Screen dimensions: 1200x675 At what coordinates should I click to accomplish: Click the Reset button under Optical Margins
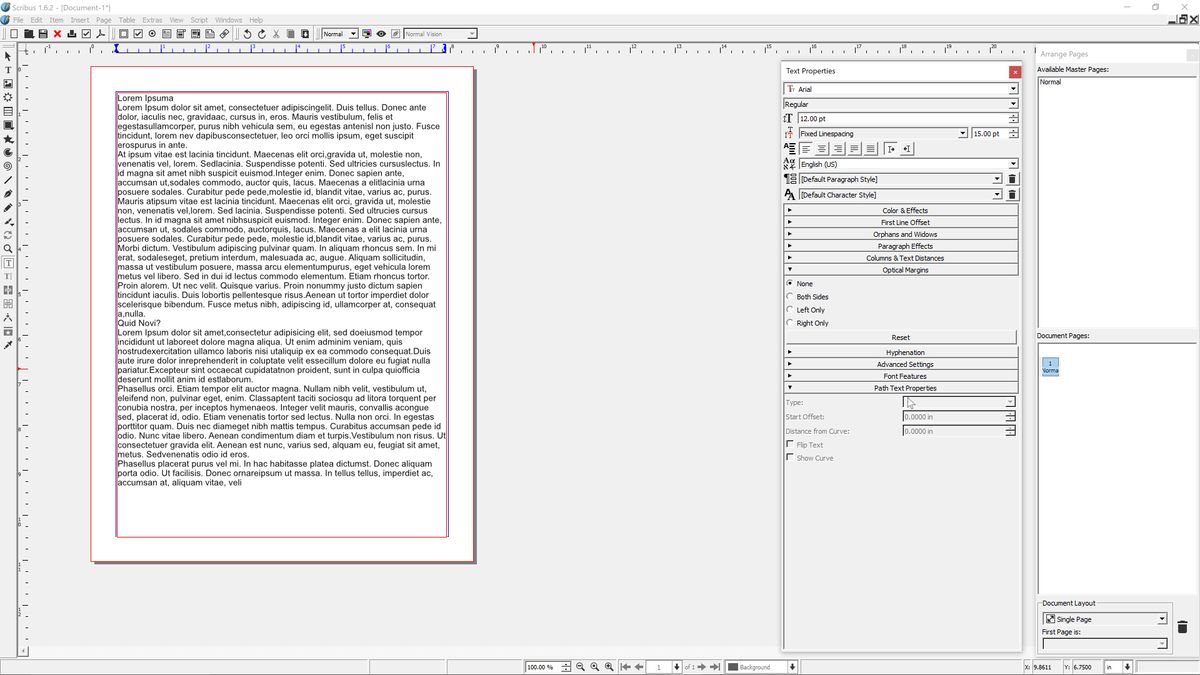(x=901, y=336)
